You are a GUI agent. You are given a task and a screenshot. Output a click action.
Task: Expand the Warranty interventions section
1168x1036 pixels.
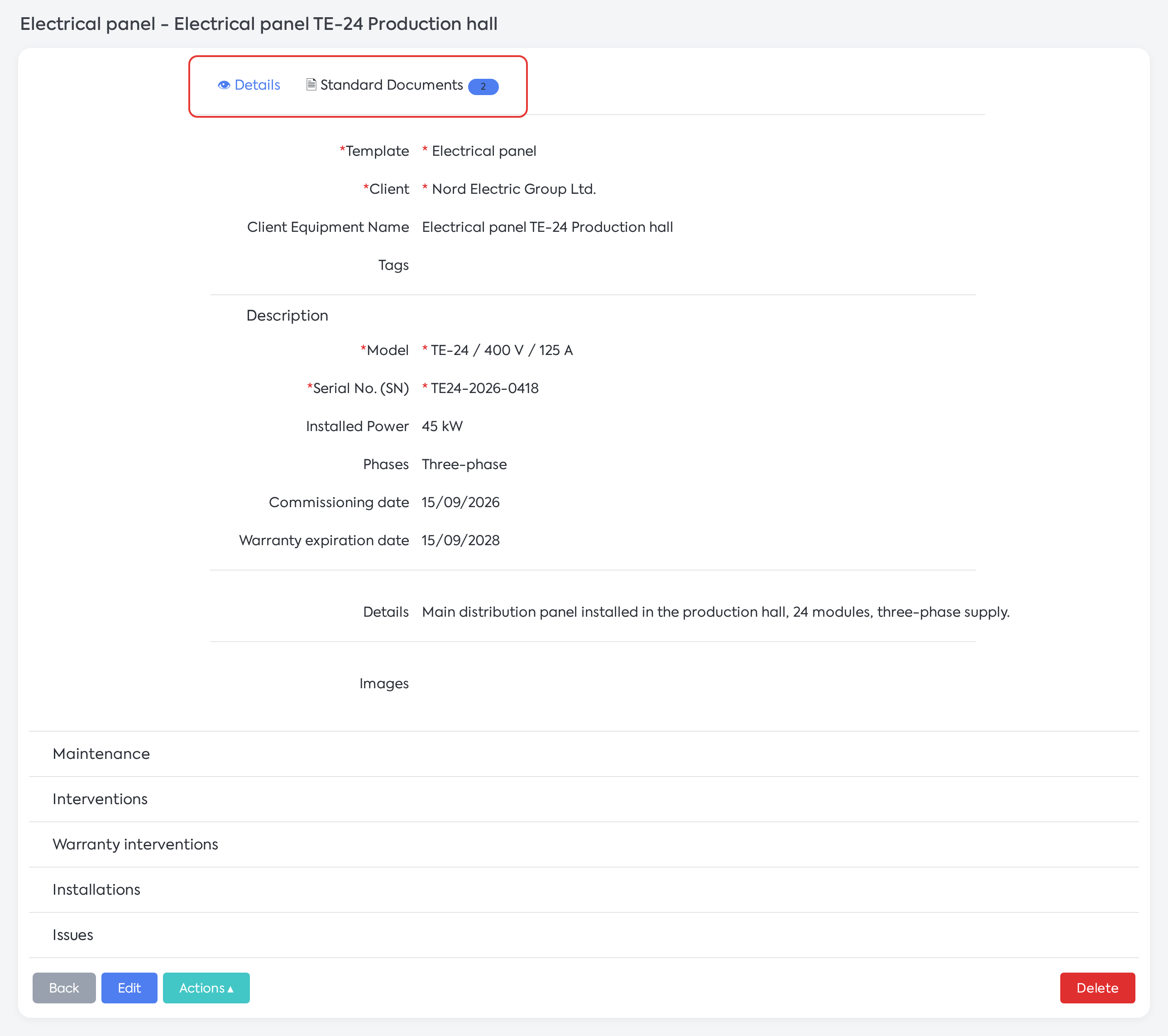pyautogui.click(x=584, y=844)
